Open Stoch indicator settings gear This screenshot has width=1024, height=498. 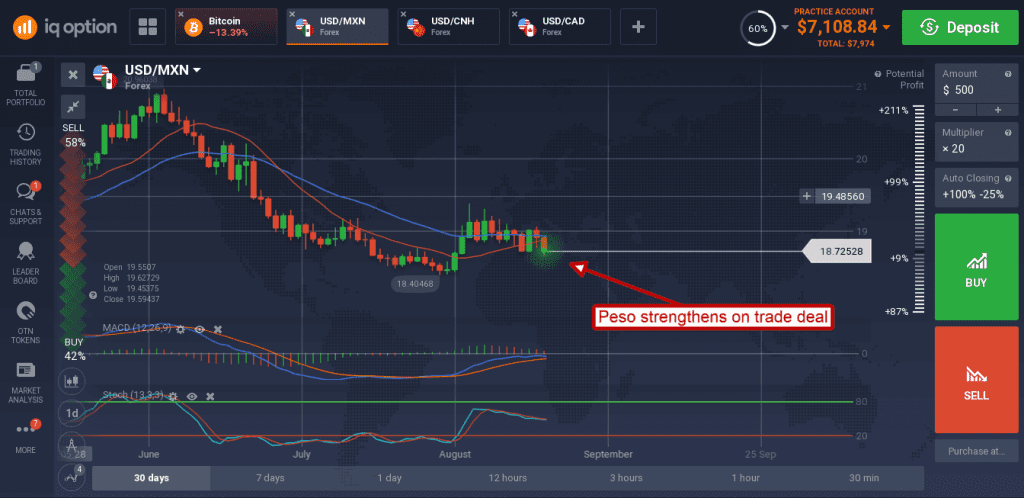coord(173,396)
